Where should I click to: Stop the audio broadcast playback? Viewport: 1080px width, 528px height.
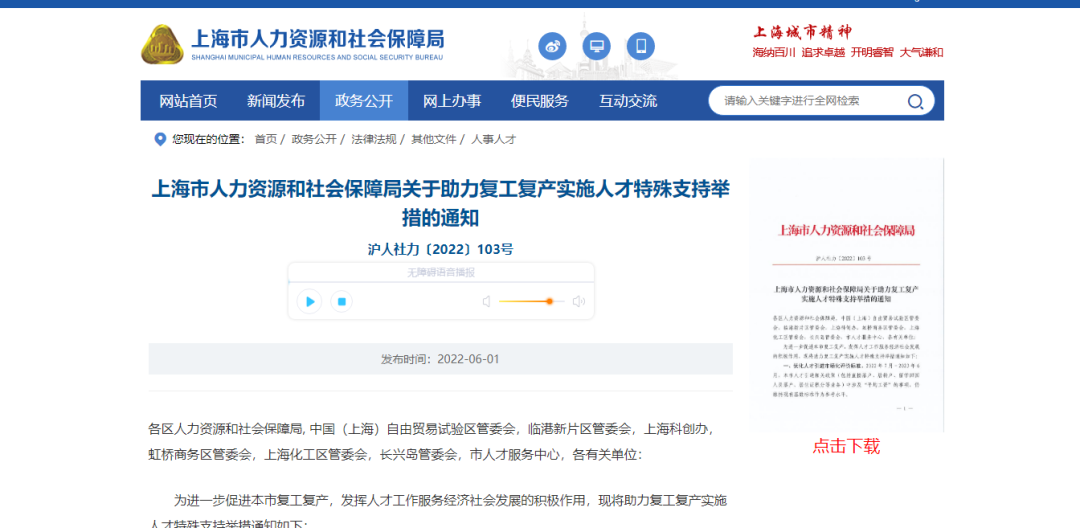(x=342, y=301)
